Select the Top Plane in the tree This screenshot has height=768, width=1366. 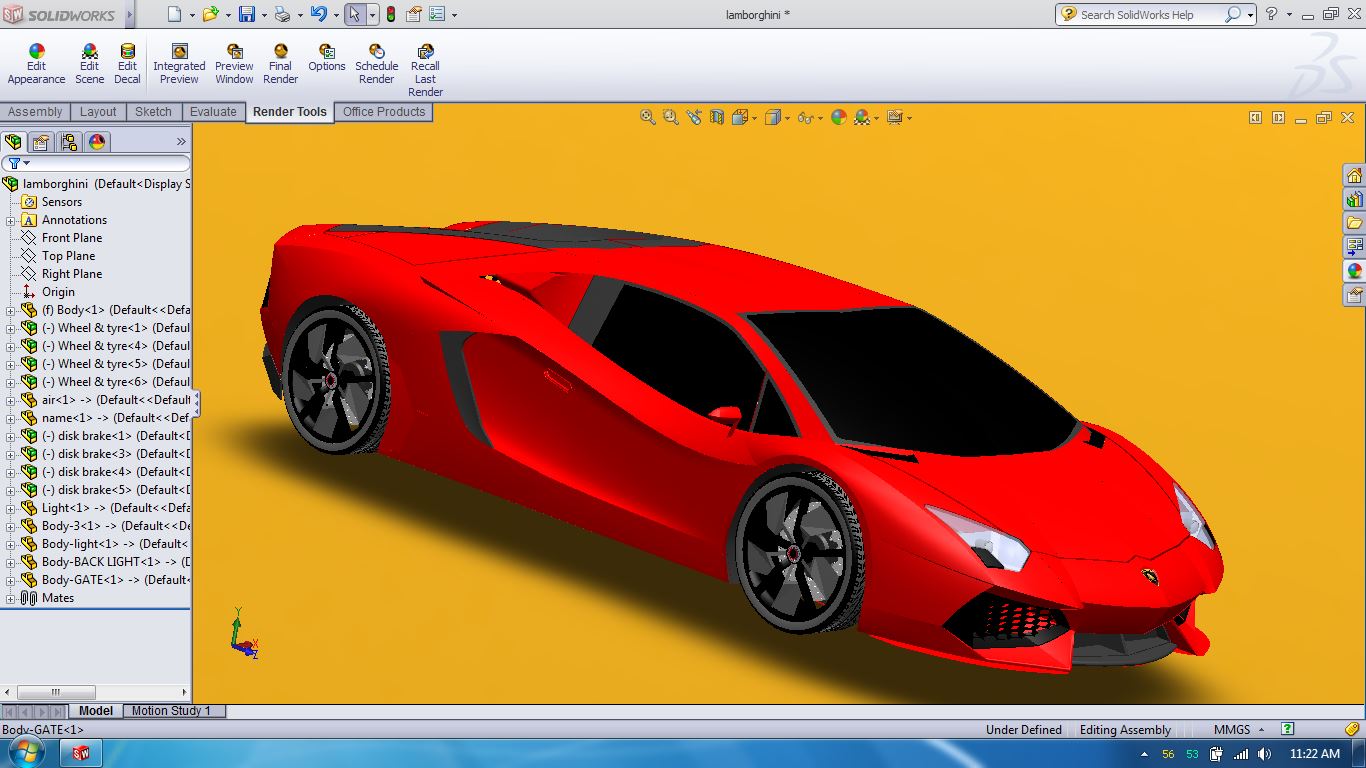click(x=68, y=256)
